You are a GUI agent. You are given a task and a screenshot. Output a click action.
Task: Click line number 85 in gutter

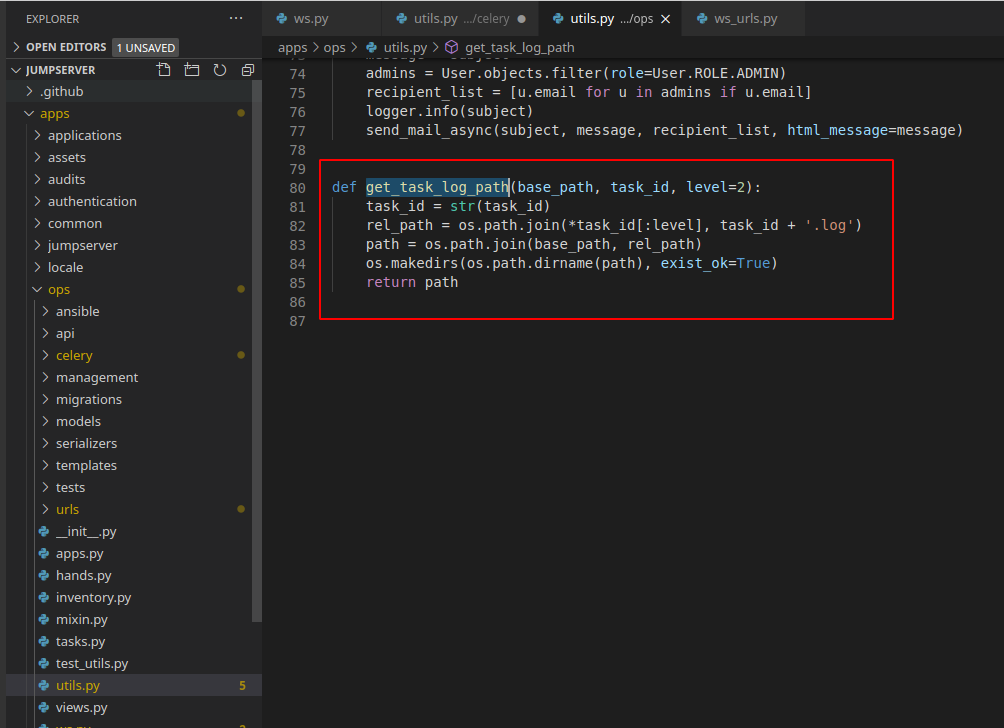(297, 283)
